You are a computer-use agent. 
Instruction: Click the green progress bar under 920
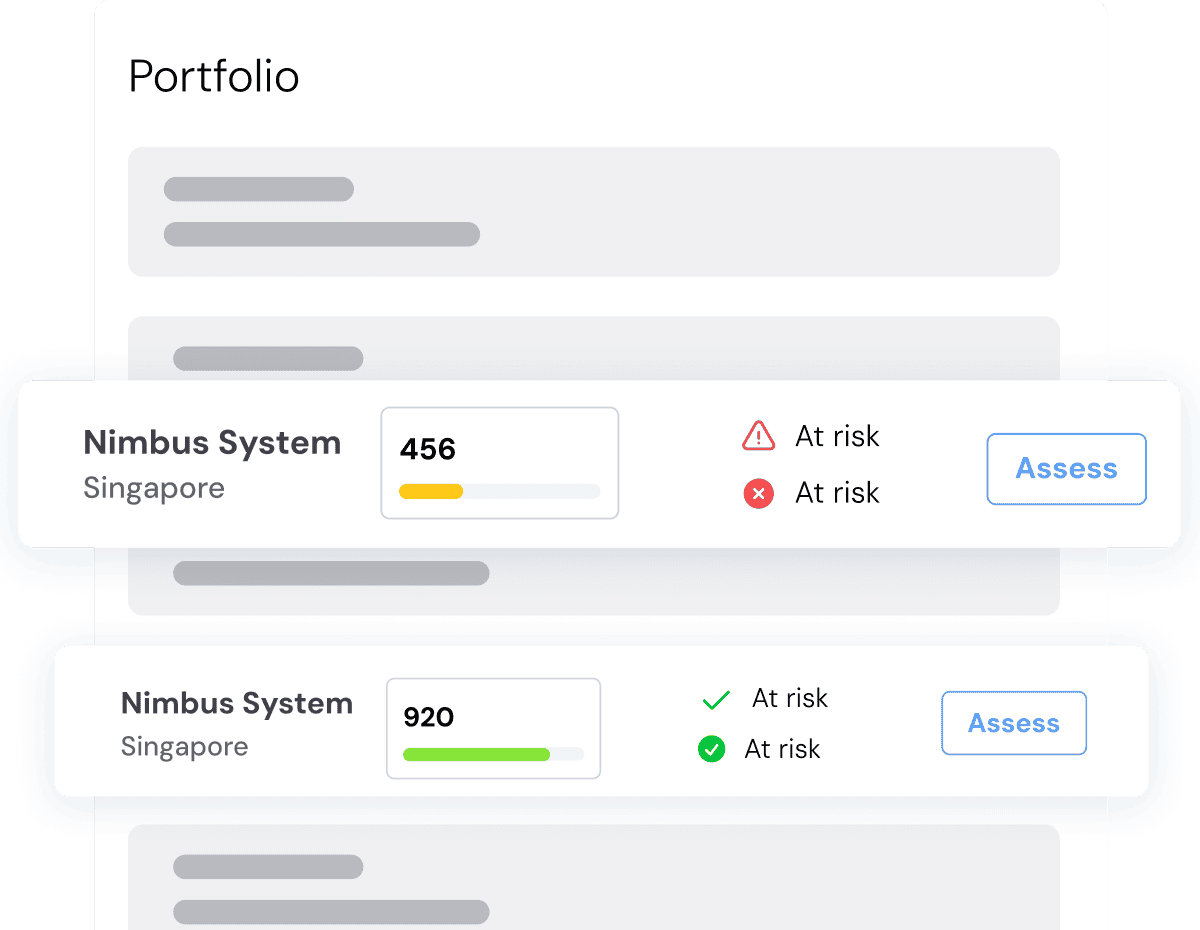(476, 754)
